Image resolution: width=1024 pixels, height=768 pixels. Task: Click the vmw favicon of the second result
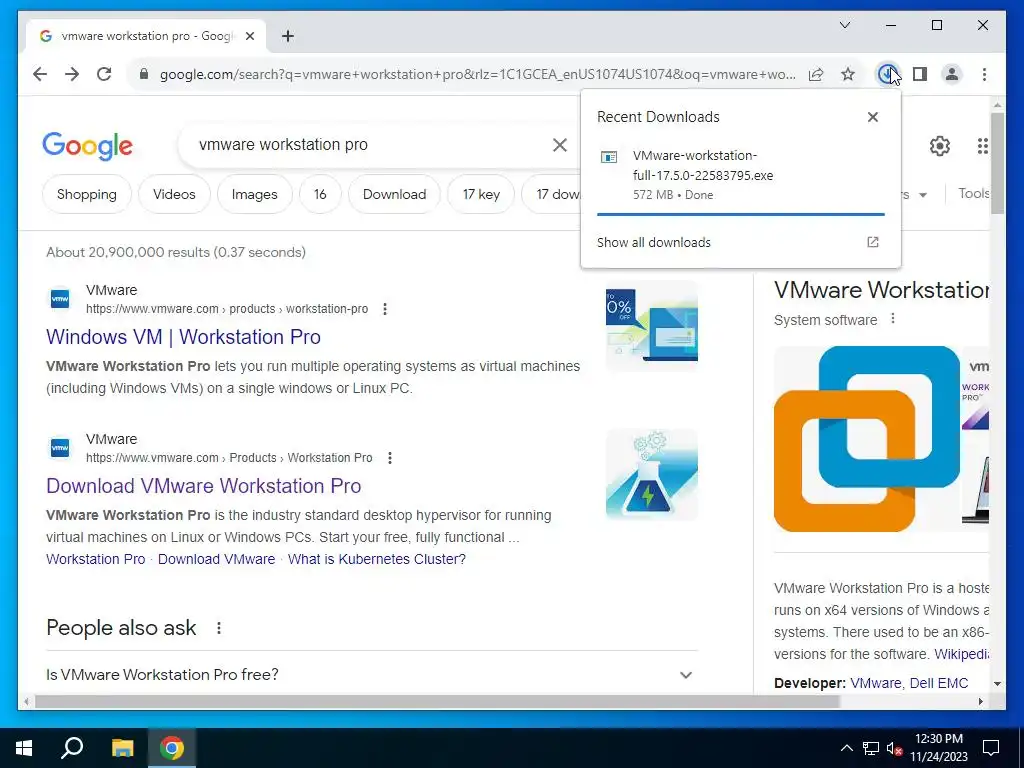pos(60,448)
